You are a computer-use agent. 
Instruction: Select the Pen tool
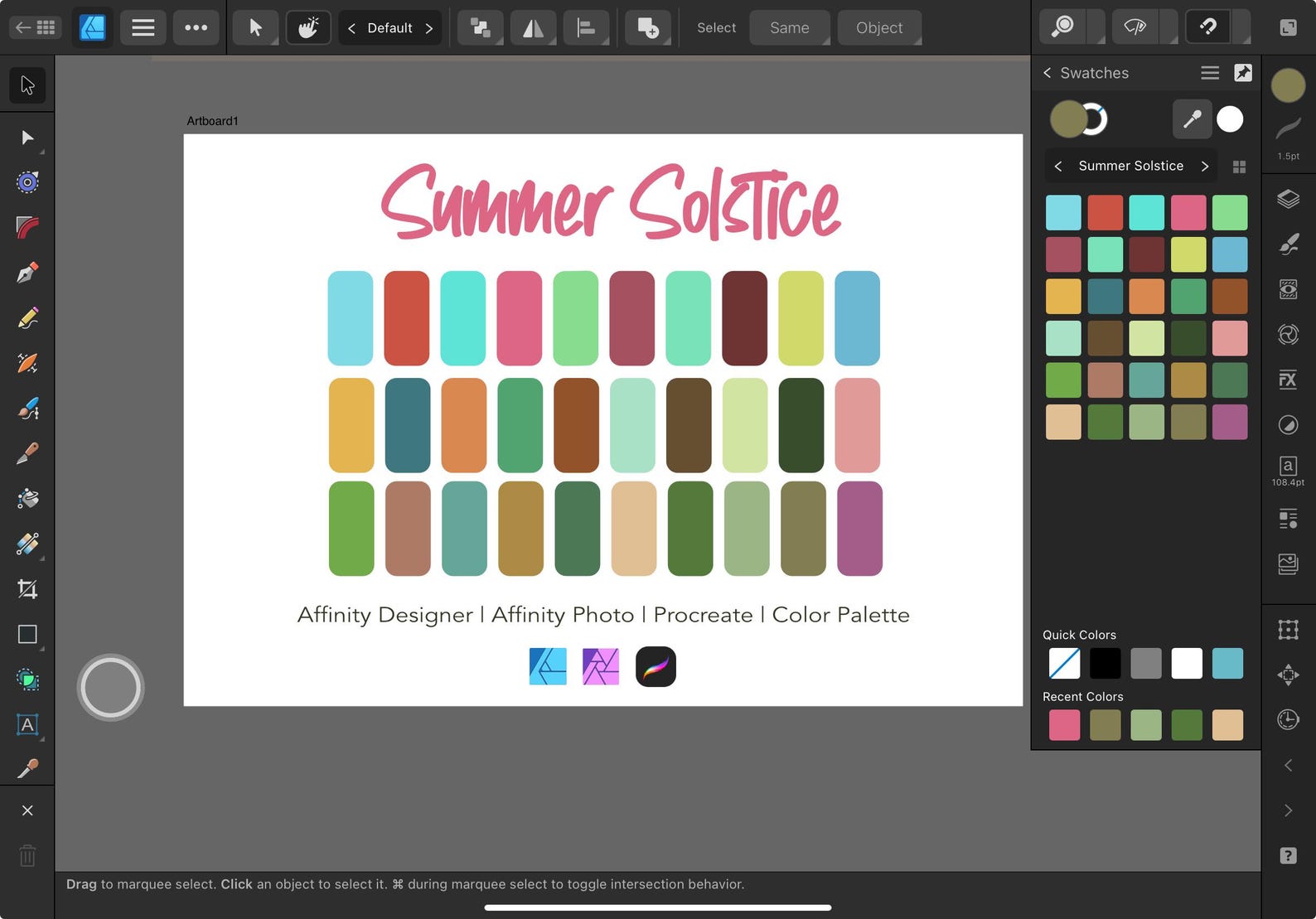[27, 273]
